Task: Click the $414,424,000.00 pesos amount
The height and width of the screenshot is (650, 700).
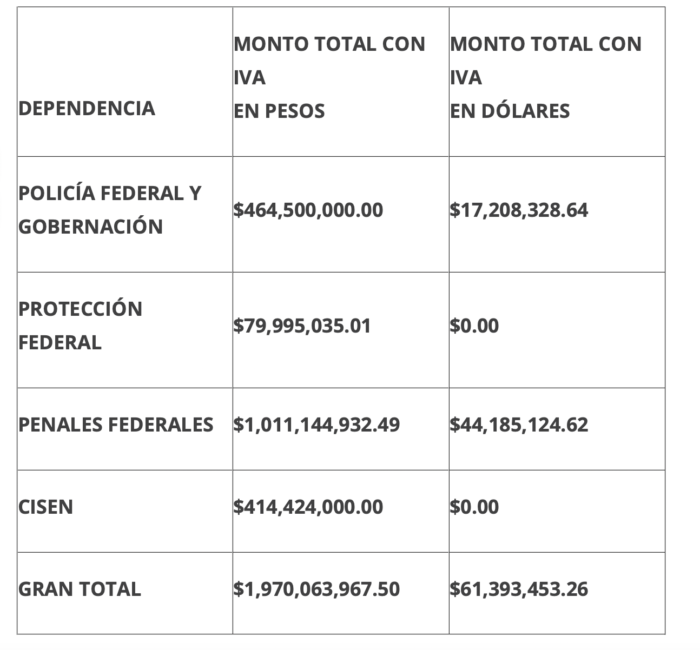Action: pos(308,507)
